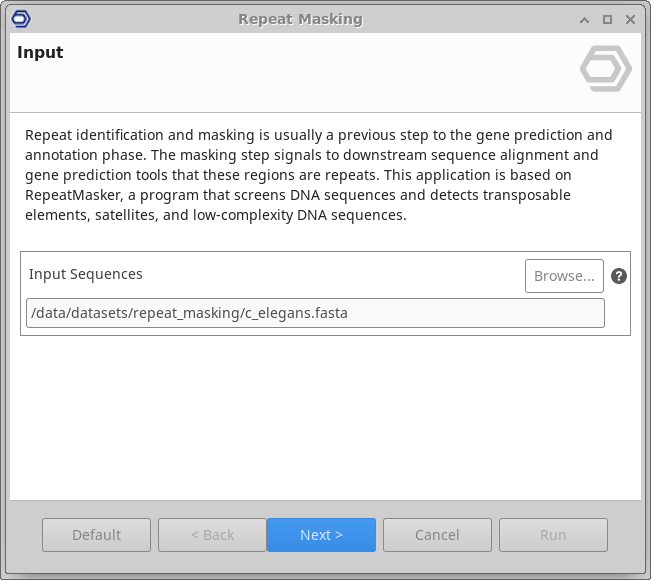Open the window menu from the title bar app icon

coord(20,19)
